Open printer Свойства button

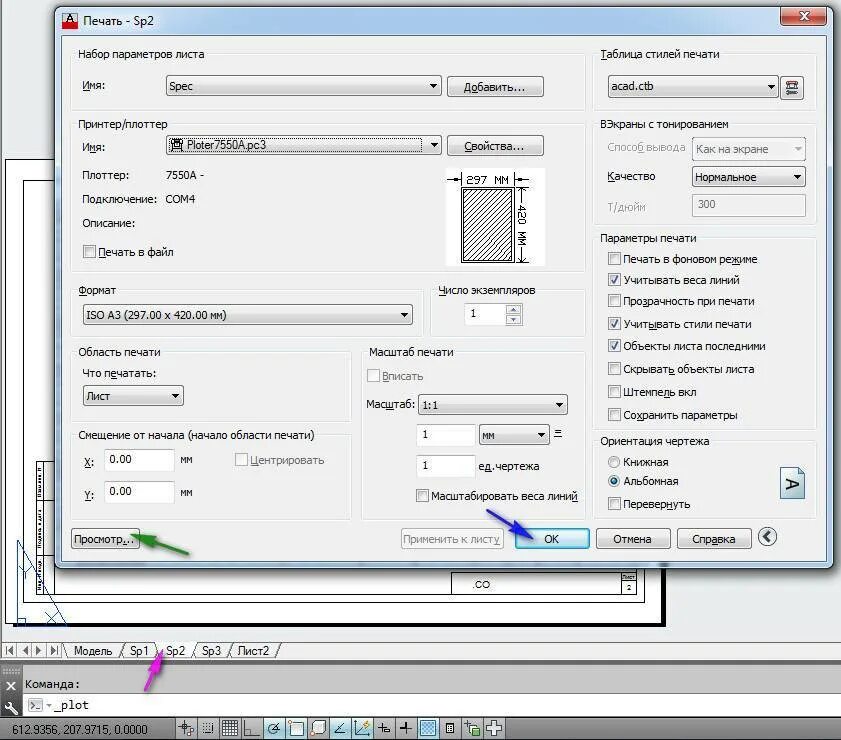pyautogui.click(x=495, y=145)
